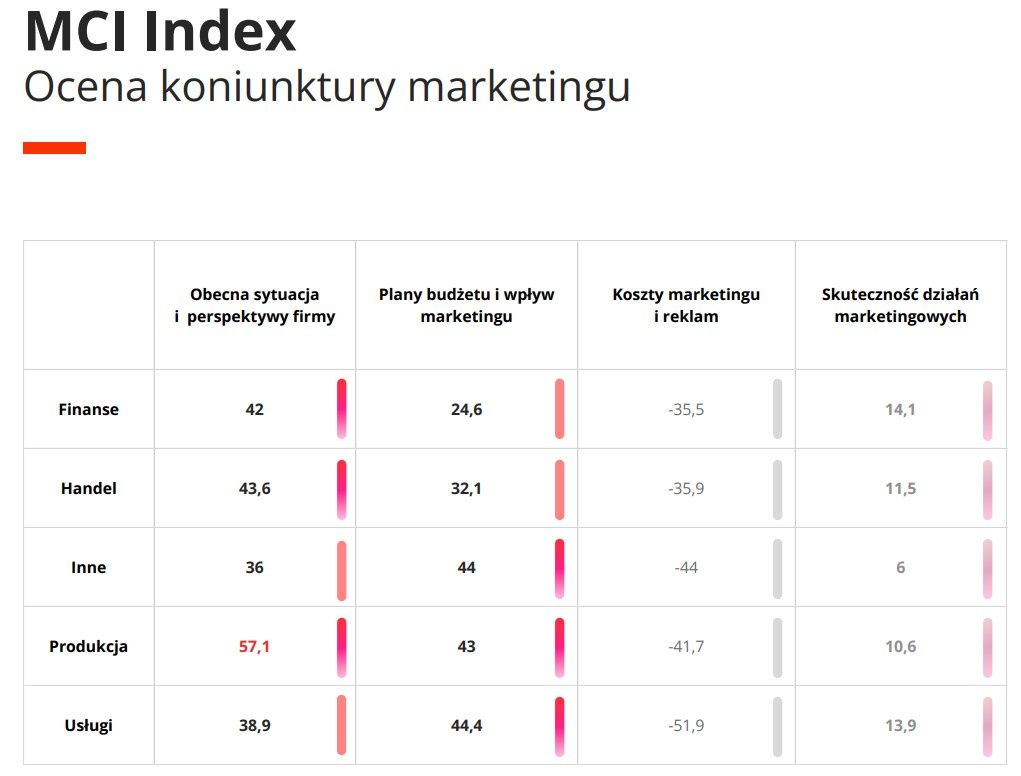Screen dimensions: 1021x776
Task: Click the salmon bar beside Inne 36
Action: [x=342, y=570]
